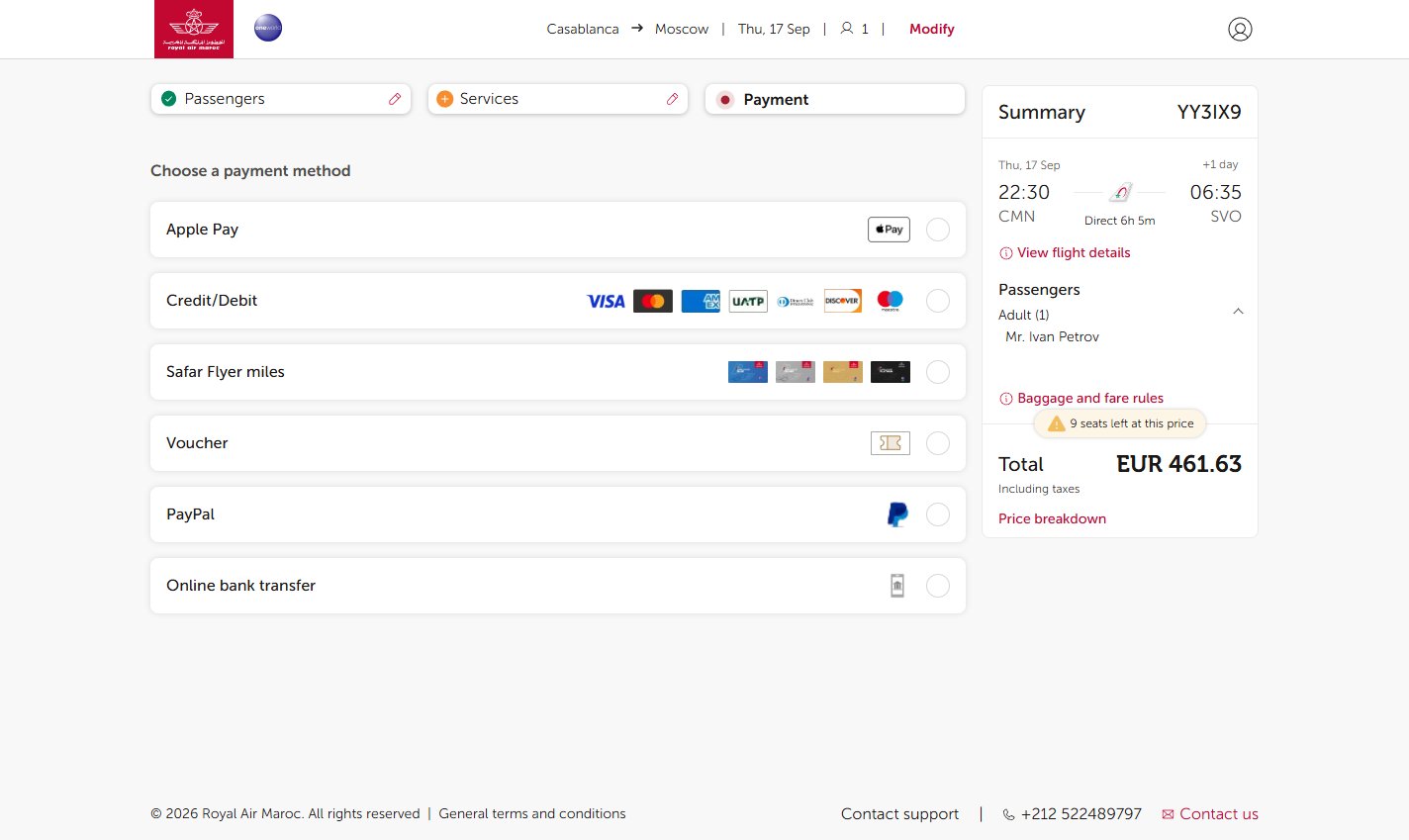Click the green check icon on Passengers
This screenshot has width=1409, height=840.
tap(169, 99)
